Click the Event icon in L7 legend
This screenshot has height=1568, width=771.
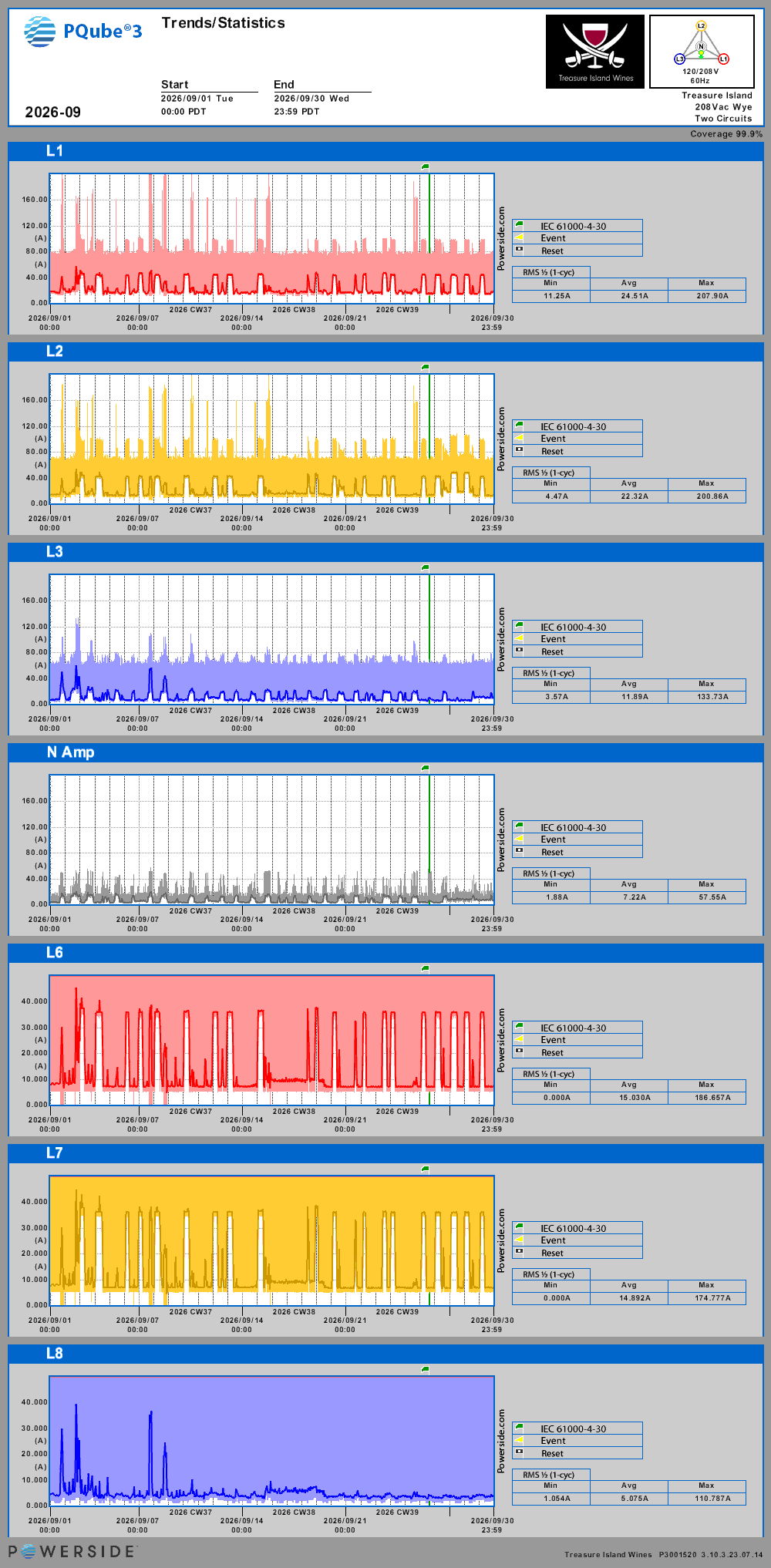tap(520, 1240)
